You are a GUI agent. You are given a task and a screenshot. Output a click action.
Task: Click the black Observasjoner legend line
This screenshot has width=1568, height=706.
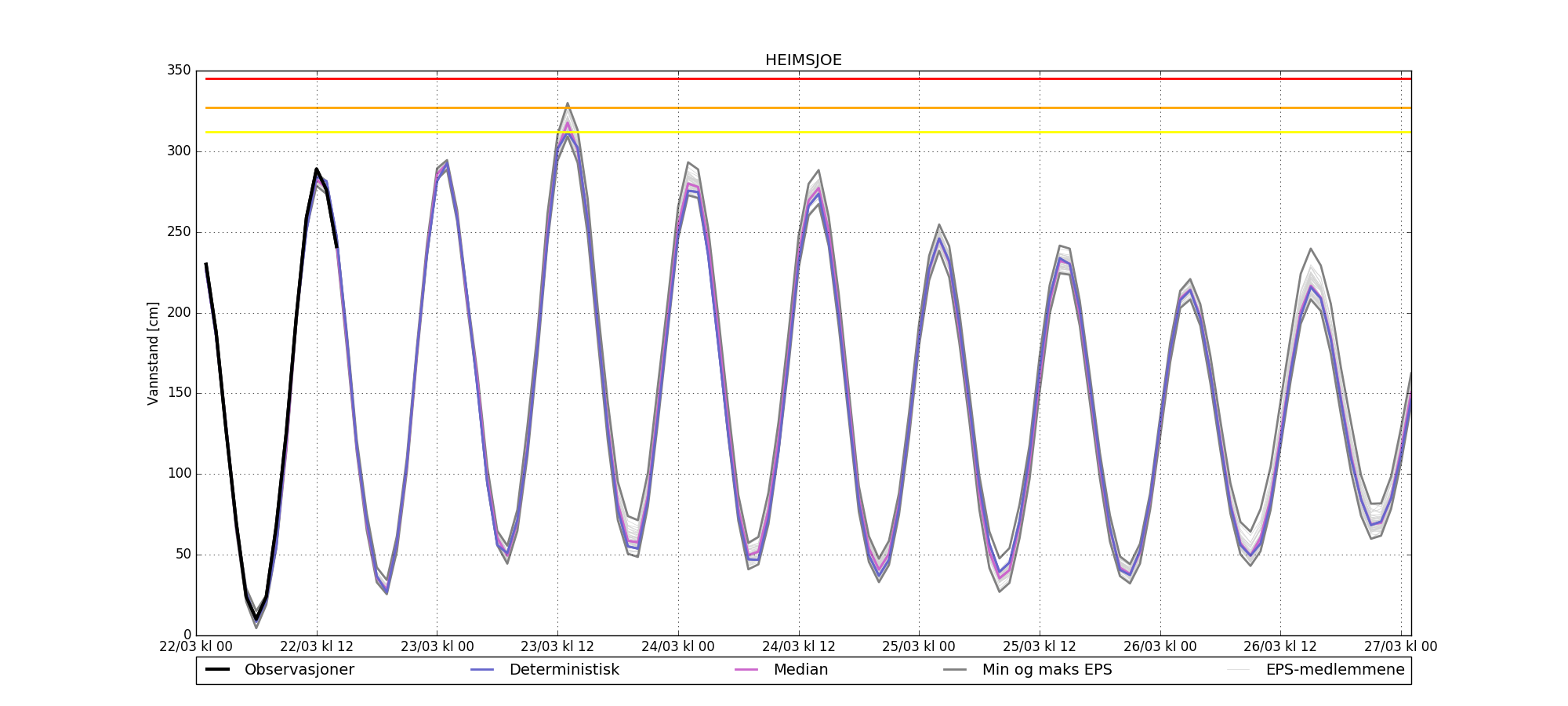217,670
